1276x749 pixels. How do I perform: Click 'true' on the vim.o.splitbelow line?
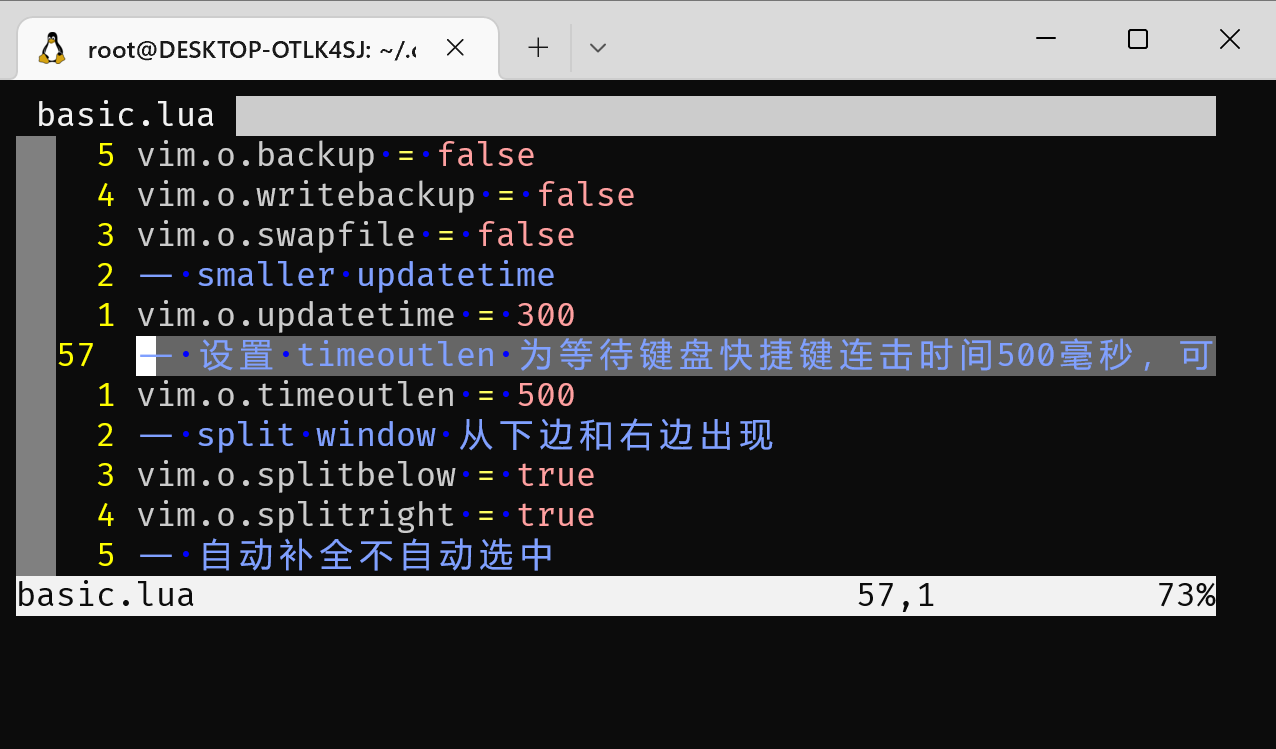tap(556, 475)
